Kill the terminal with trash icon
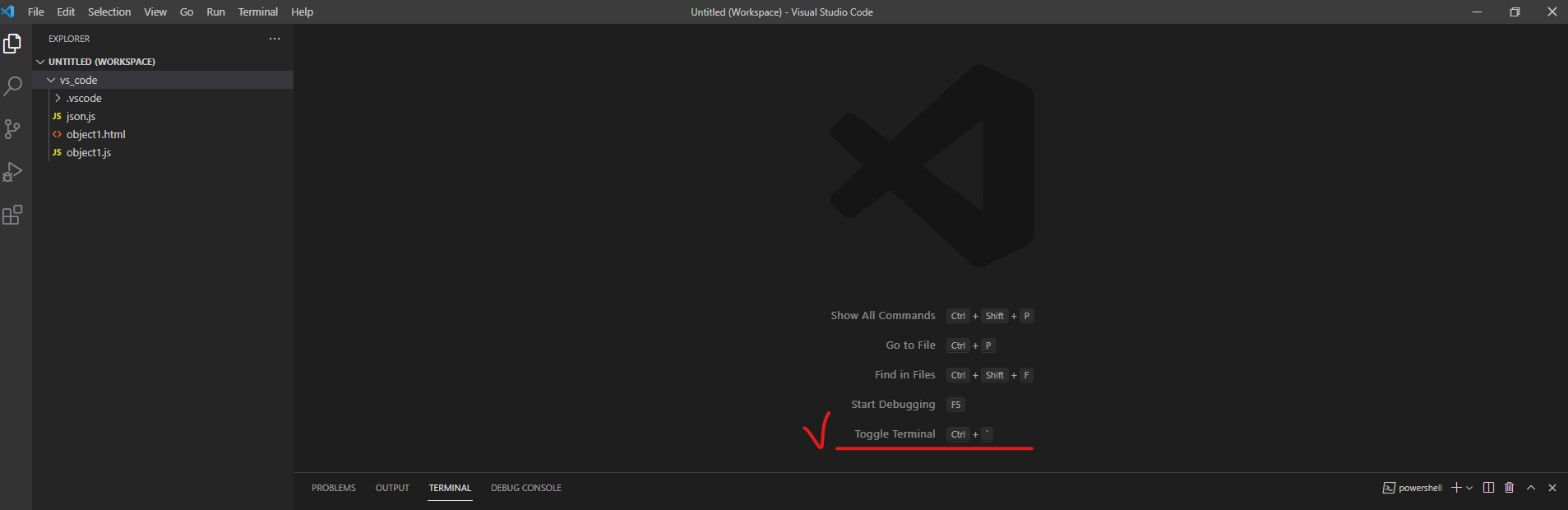This screenshot has width=1568, height=510. coord(1510,488)
